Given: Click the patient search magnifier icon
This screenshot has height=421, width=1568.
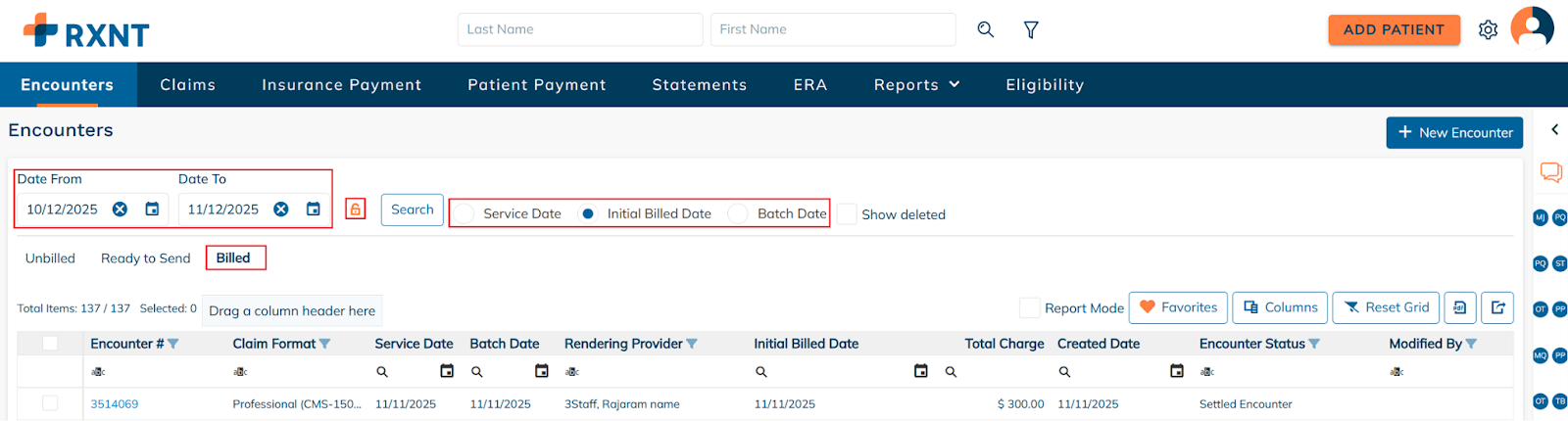Looking at the screenshot, I should [x=985, y=29].
